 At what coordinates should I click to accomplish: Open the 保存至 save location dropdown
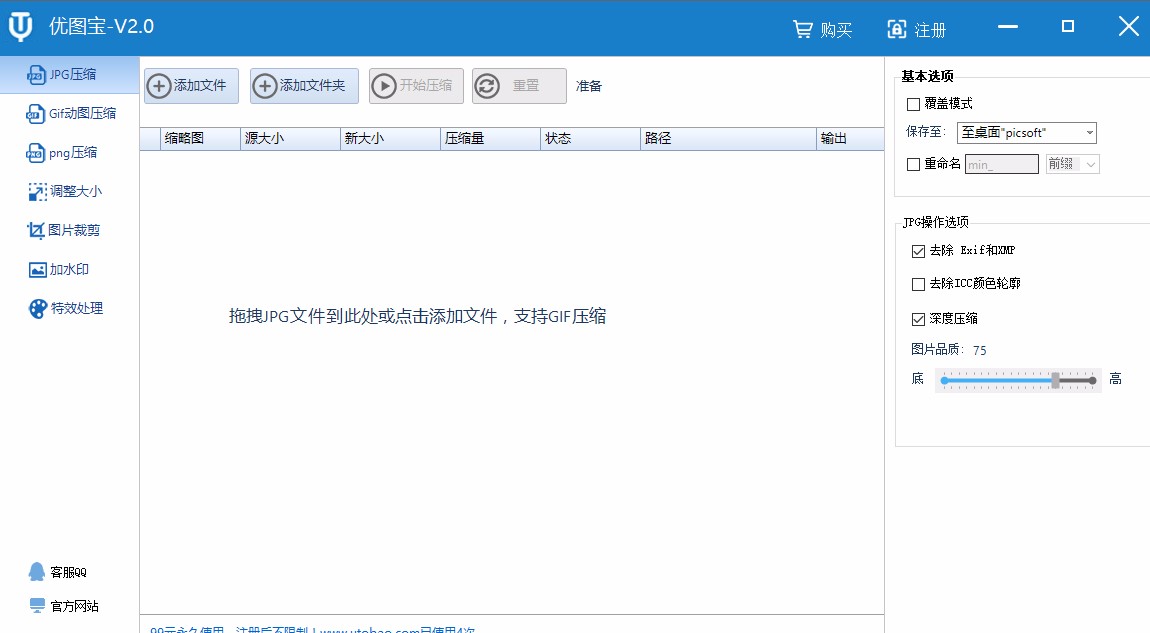pos(1026,131)
